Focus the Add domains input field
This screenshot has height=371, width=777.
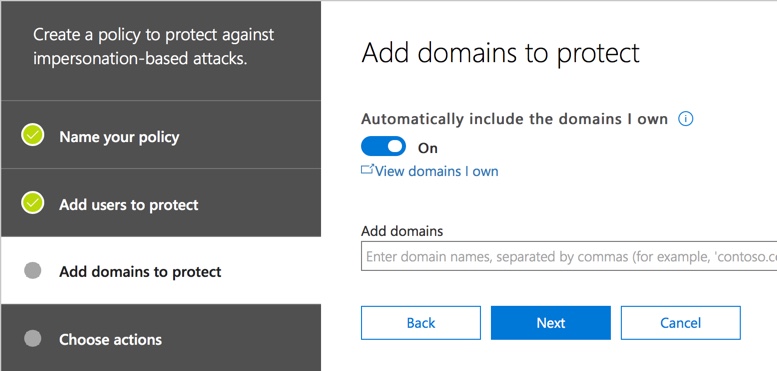point(569,256)
